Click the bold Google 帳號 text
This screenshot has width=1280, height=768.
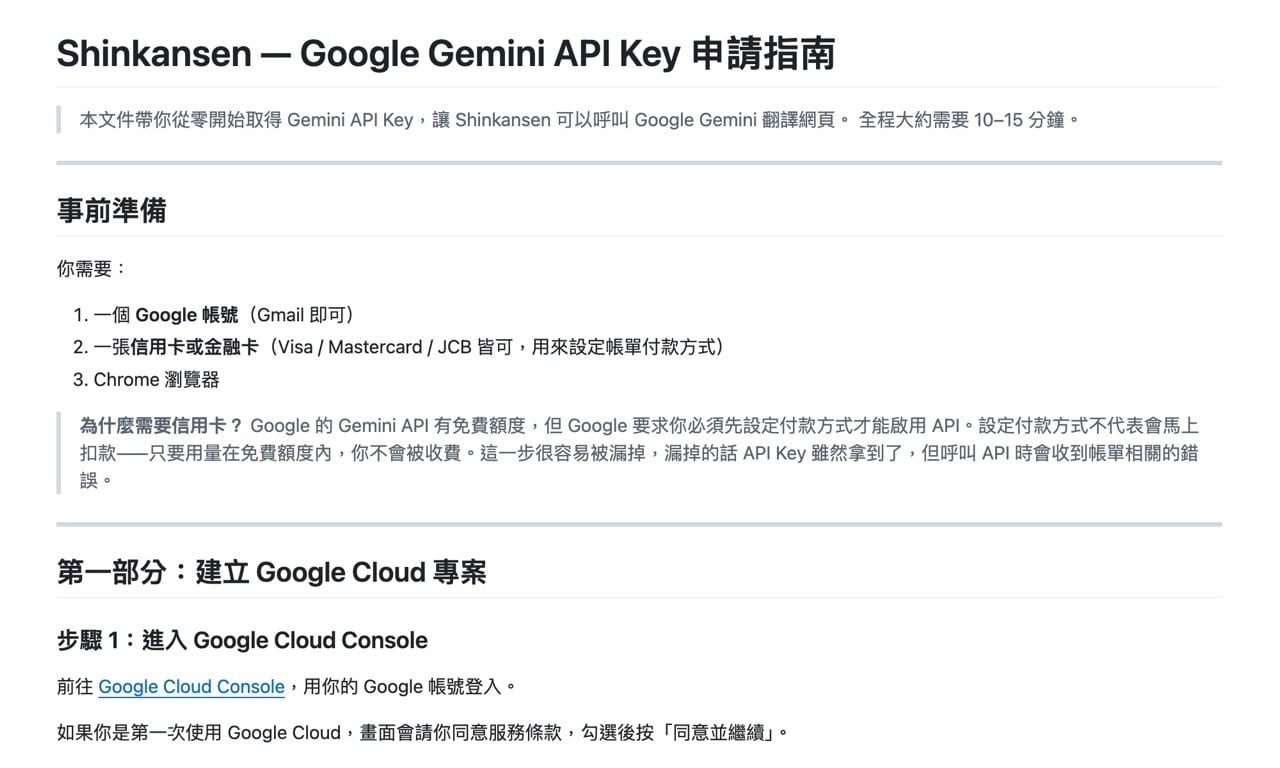(187, 315)
